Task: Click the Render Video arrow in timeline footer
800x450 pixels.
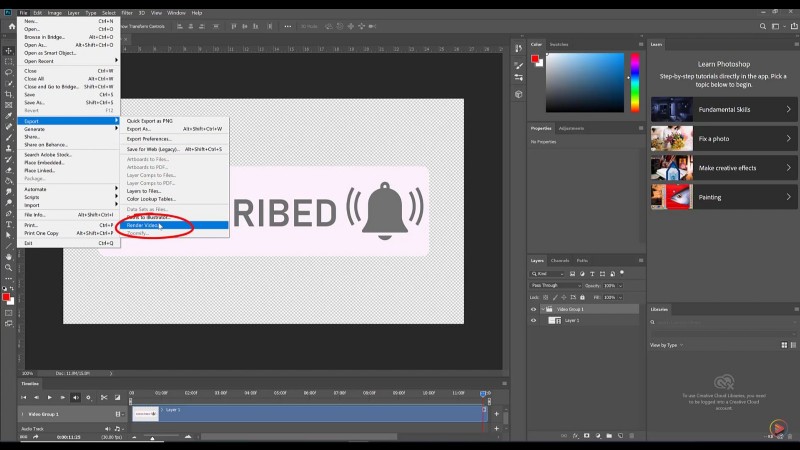Action: 36,437
